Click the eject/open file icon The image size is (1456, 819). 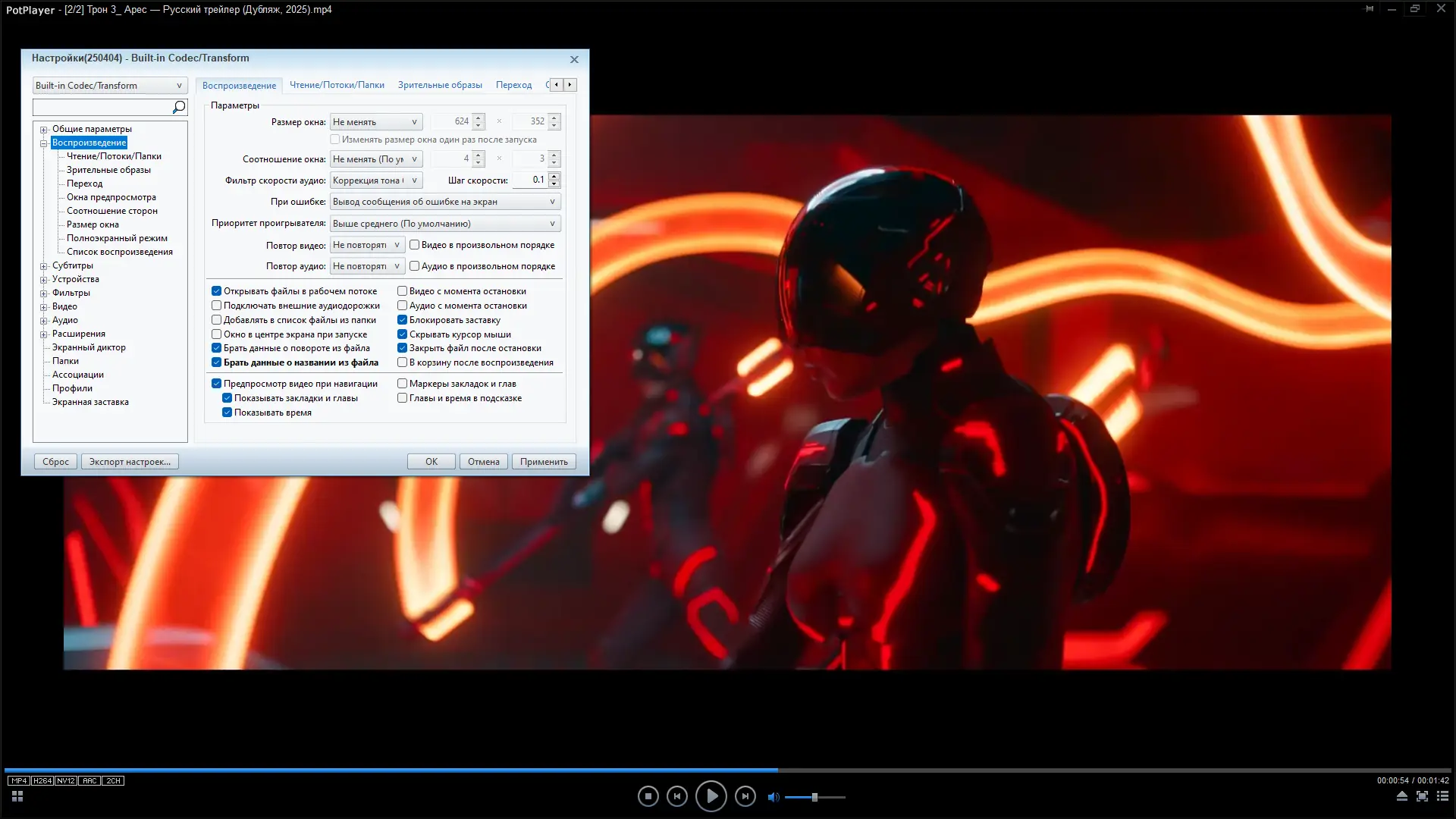(x=1401, y=796)
